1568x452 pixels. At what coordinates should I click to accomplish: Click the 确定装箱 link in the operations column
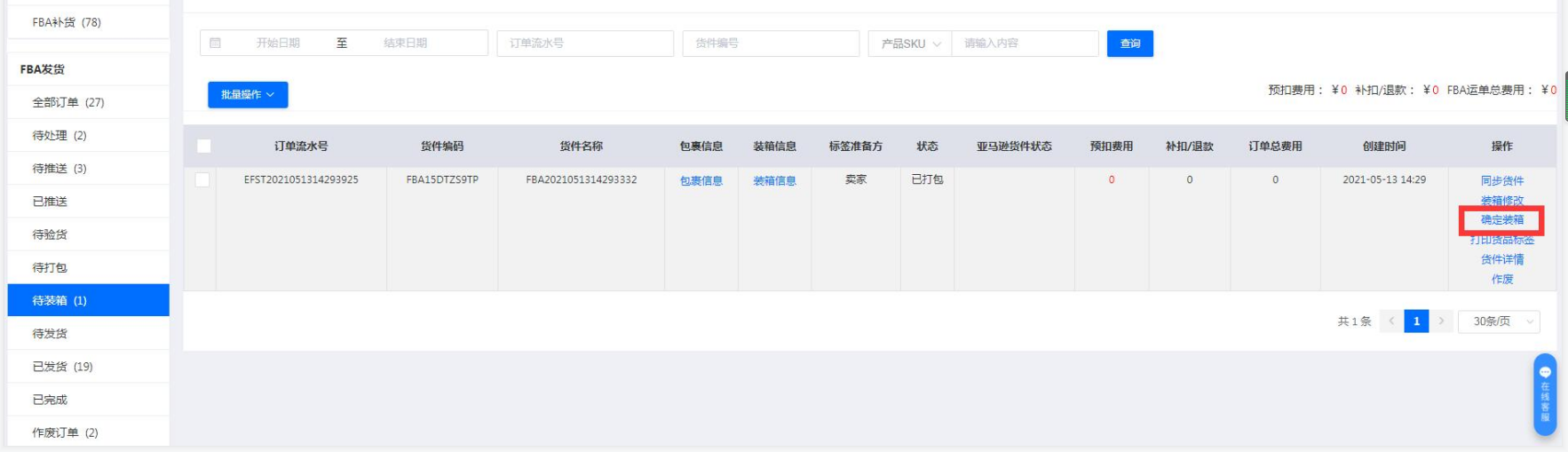pos(1501,220)
